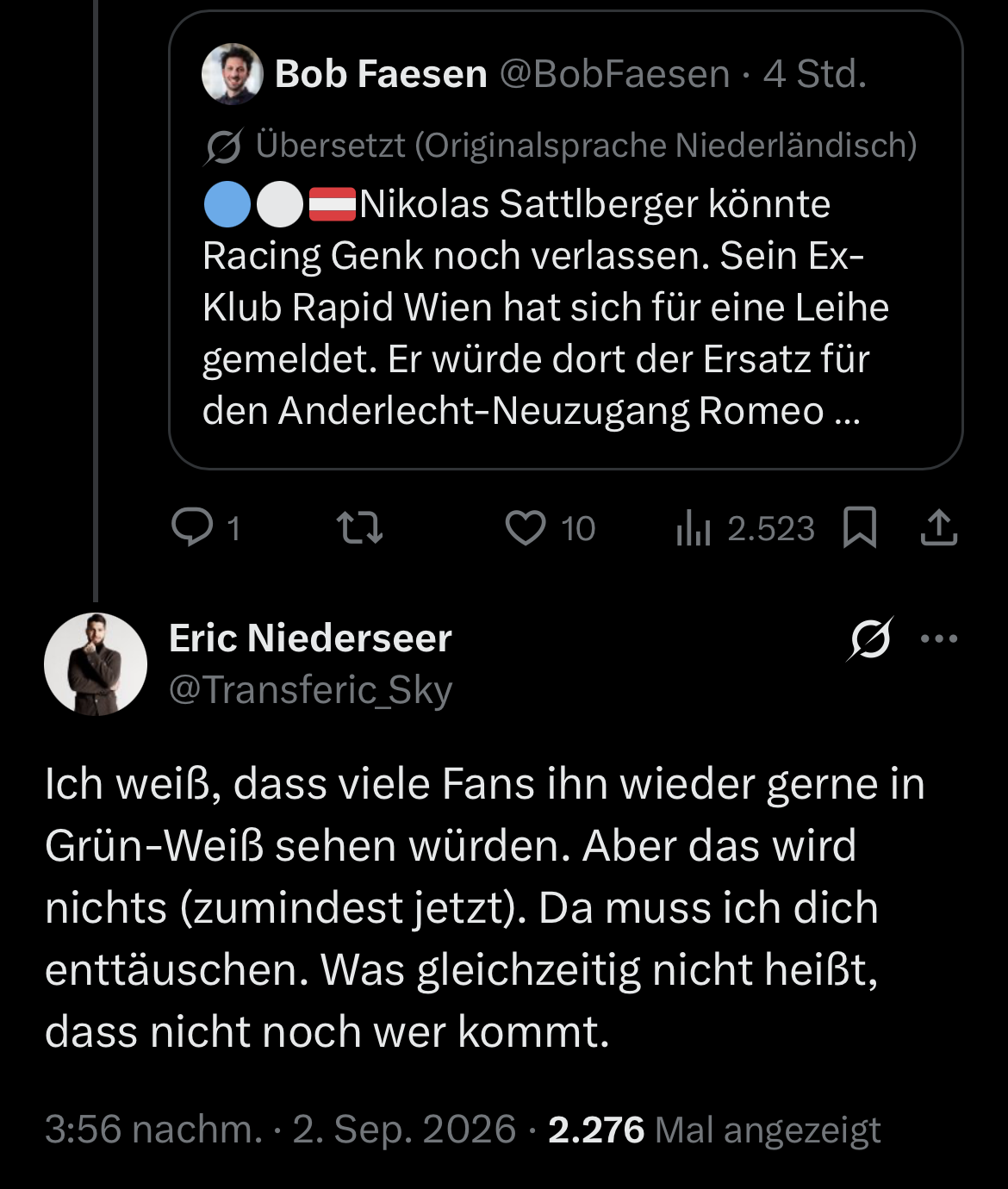Tap the share upload icon
This screenshot has width=1008, height=1189.
[938, 527]
